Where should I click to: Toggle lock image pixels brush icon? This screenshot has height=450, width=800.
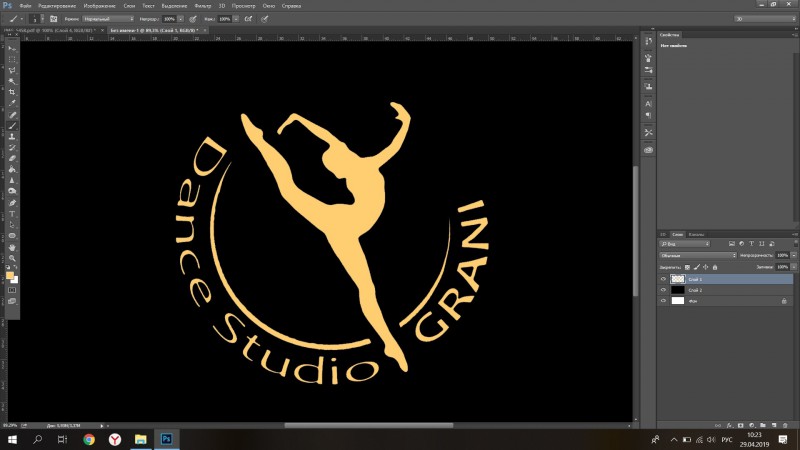point(696,267)
